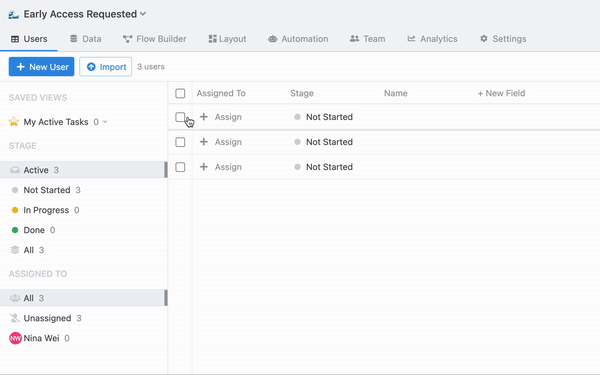Click the people icon beside assigned All
The width and height of the screenshot is (600, 375).
point(15,298)
